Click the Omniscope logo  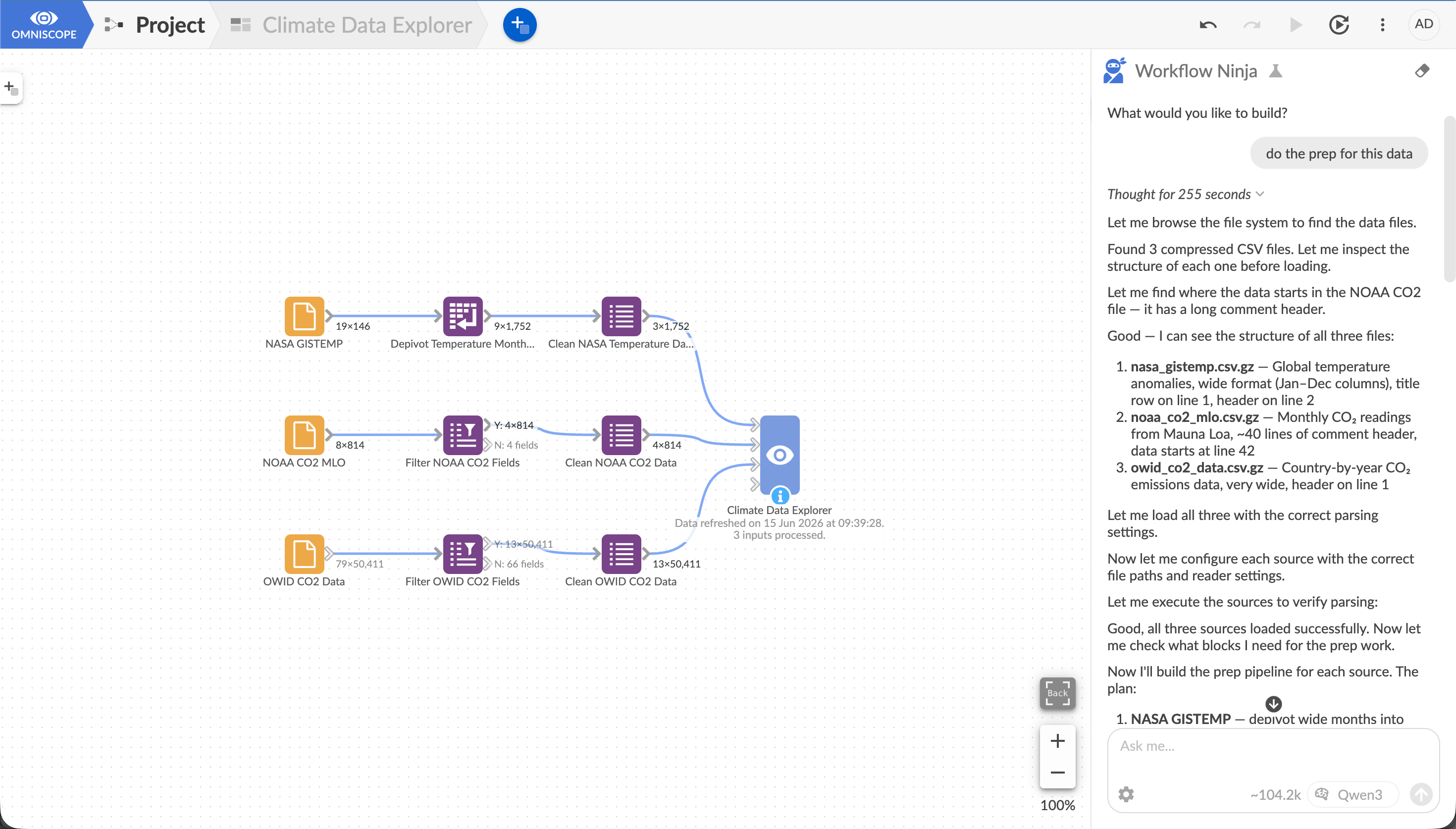coord(44,24)
